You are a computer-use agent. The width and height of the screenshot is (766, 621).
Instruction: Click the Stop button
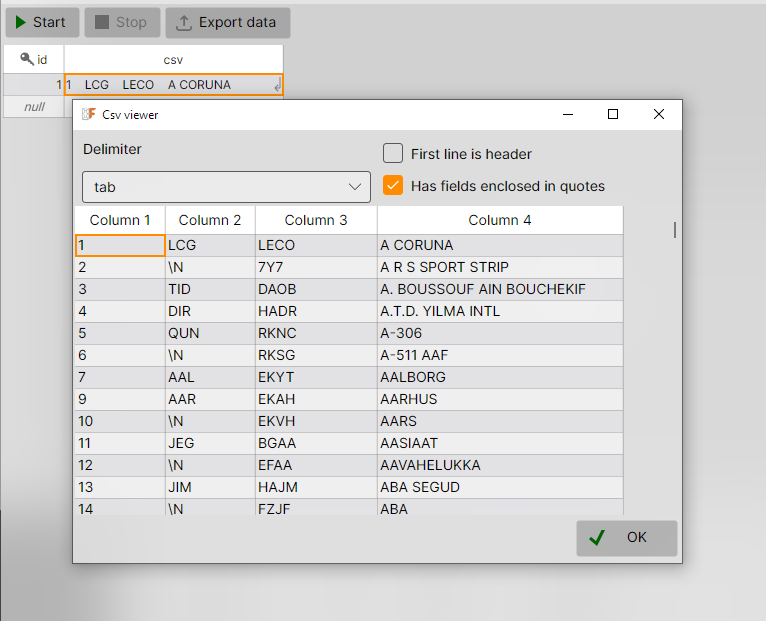pyautogui.click(x=122, y=22)
